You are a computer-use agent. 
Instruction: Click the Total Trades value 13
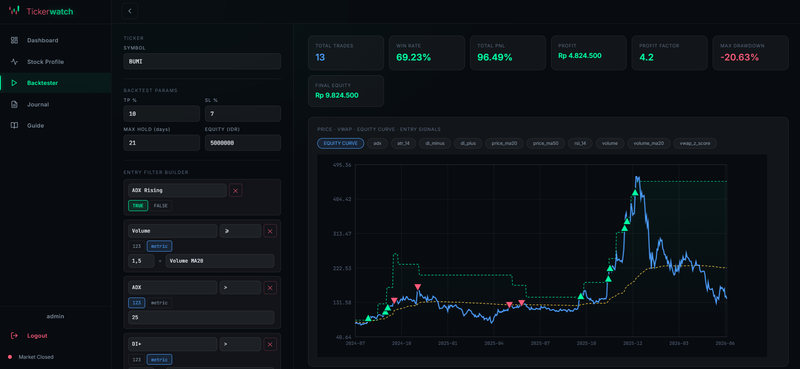tap(320, 57)
